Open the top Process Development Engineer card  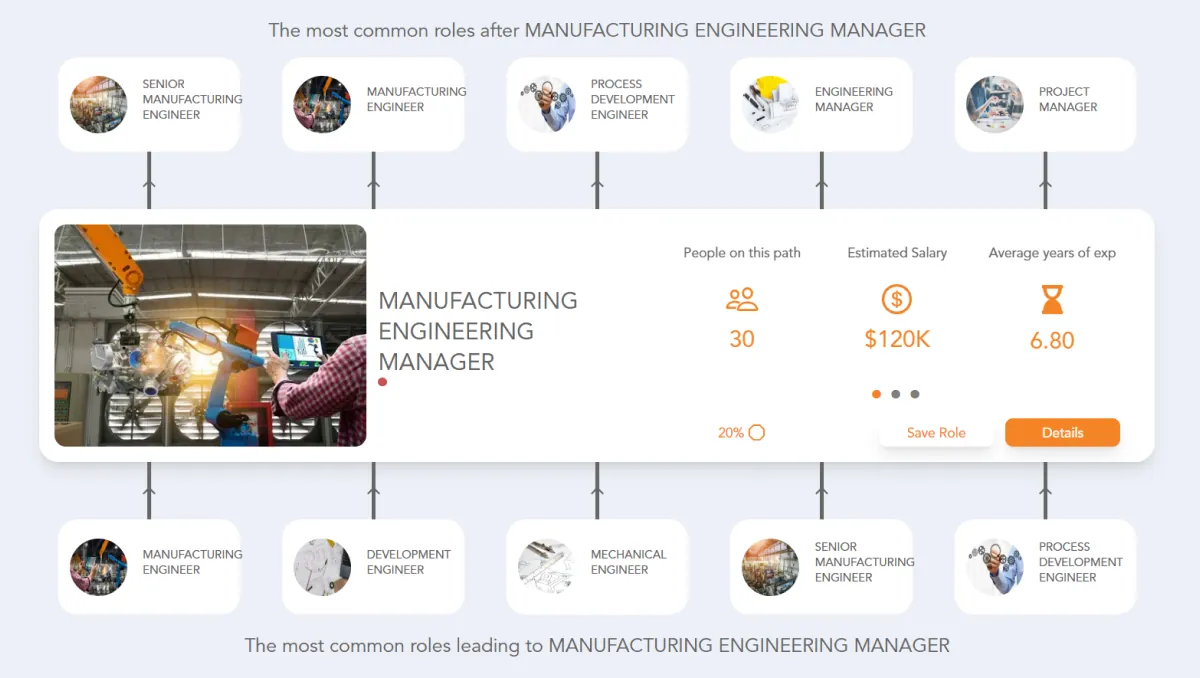coord(597,104)
